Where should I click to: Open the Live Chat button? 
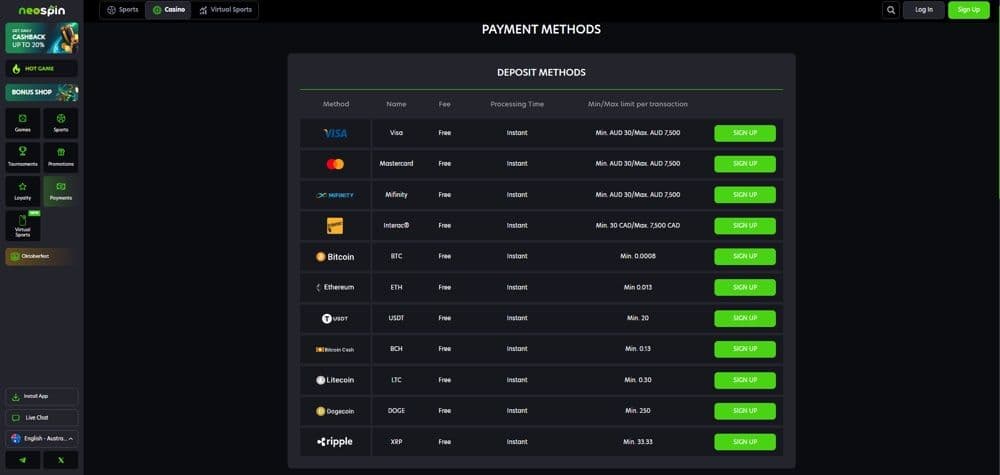click(41, 418)
